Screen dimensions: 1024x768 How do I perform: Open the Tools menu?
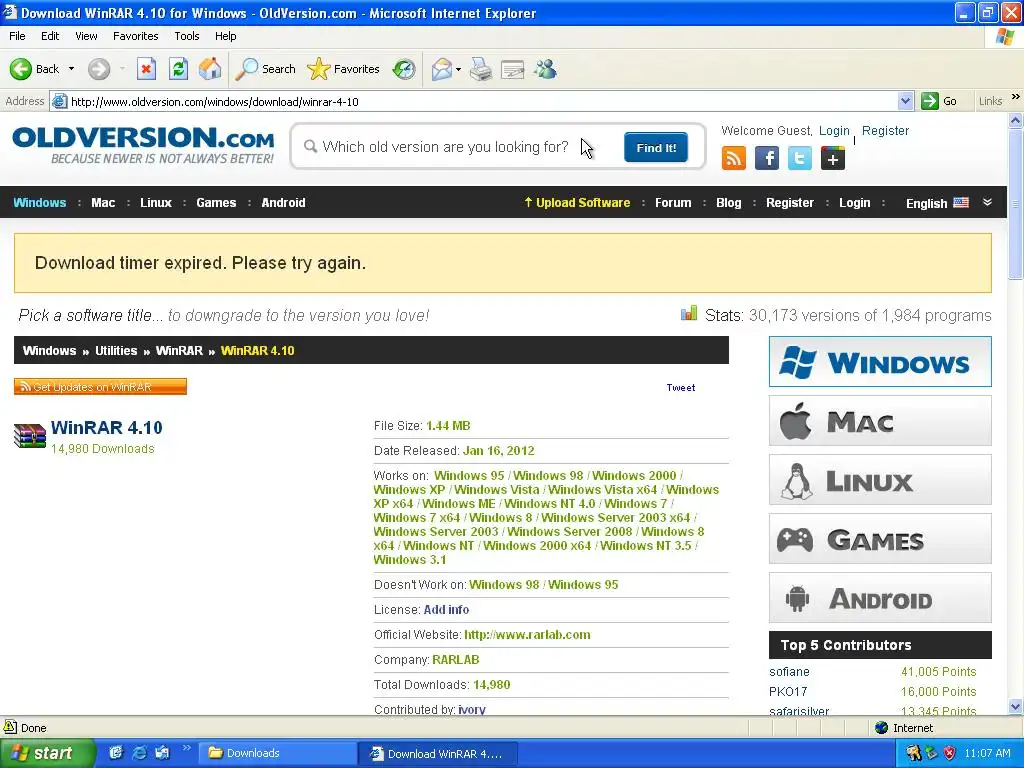(187, 36)
